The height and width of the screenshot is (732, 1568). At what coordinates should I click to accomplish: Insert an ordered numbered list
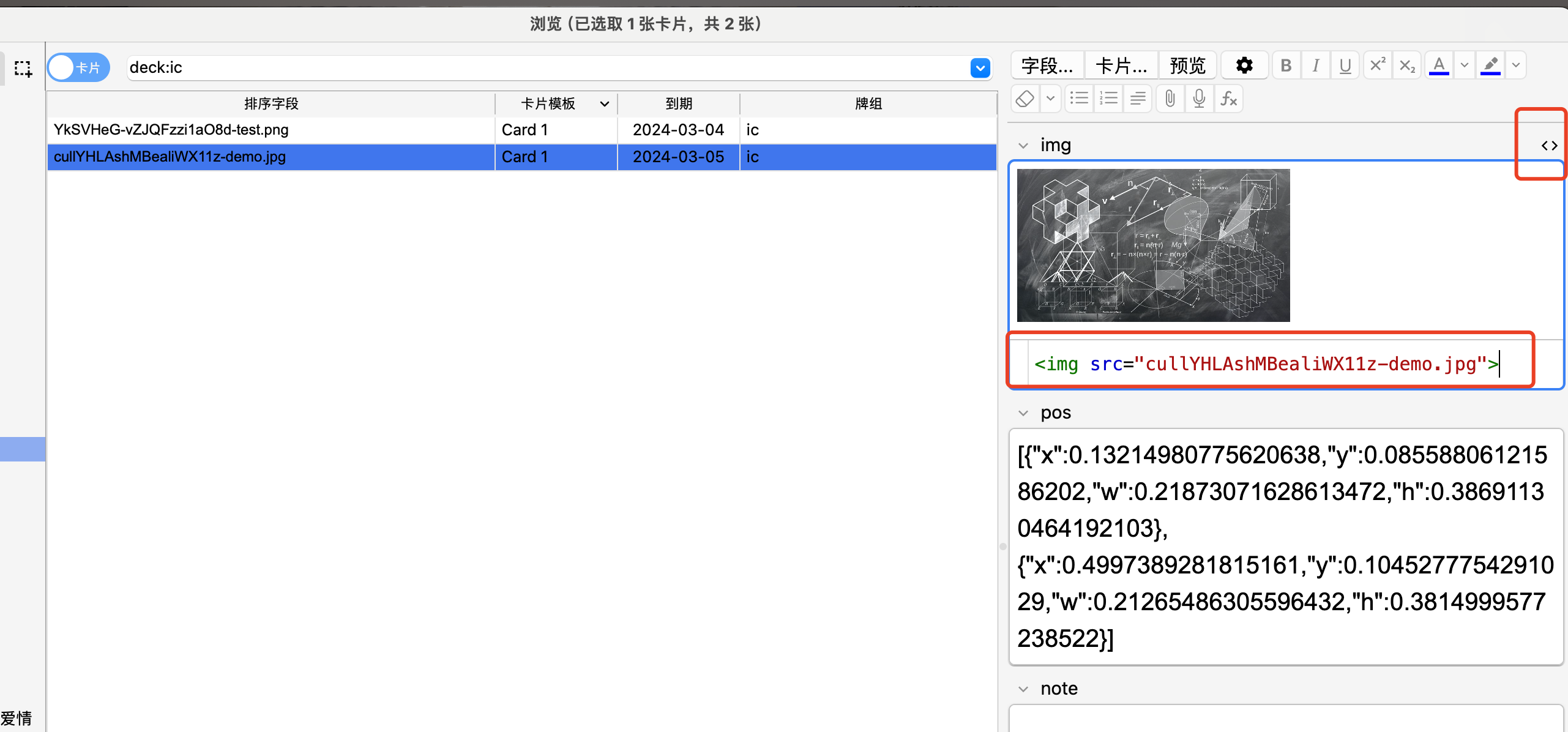coord(1108,99)
